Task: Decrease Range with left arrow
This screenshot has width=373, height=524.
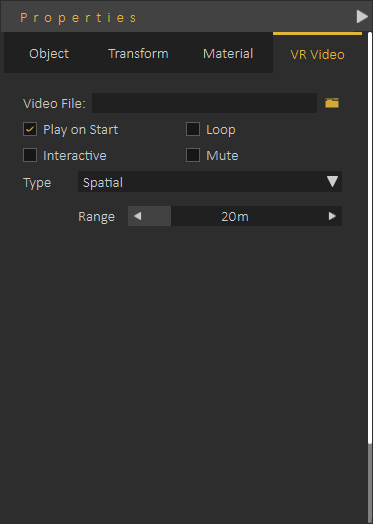Action: pos(137,216)
